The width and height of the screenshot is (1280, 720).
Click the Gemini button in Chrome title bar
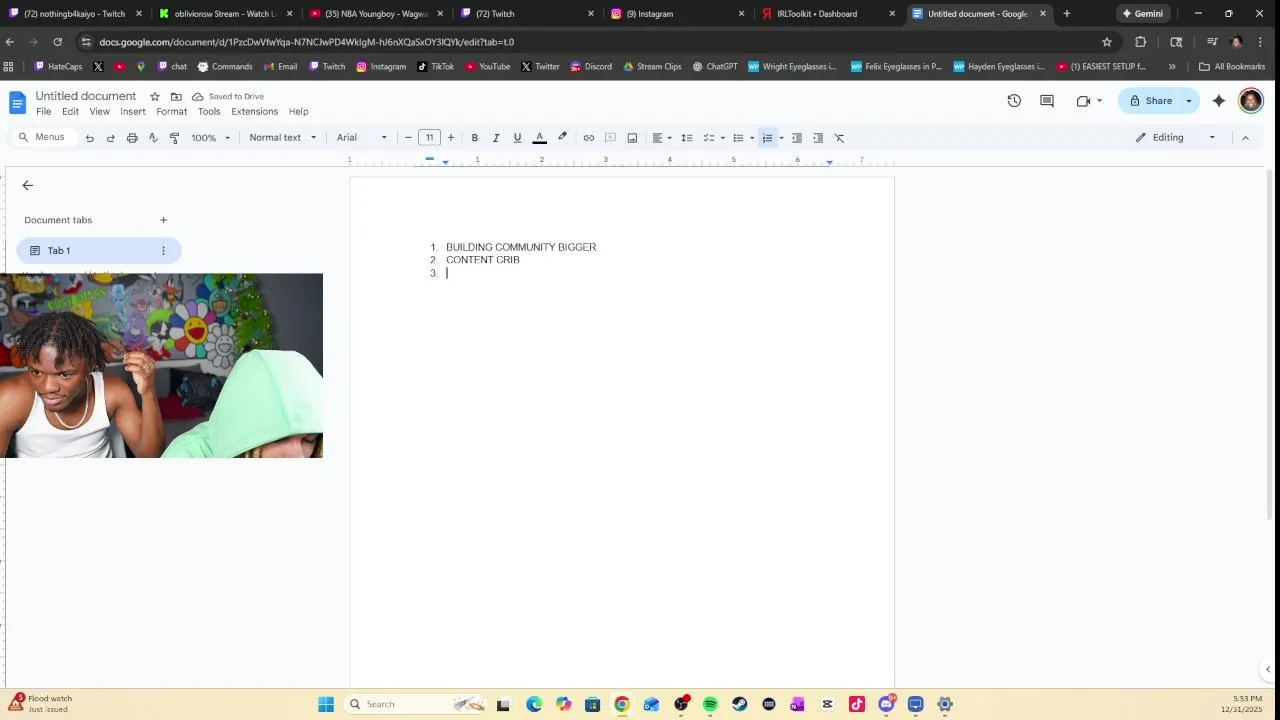tap(1142, 14)
